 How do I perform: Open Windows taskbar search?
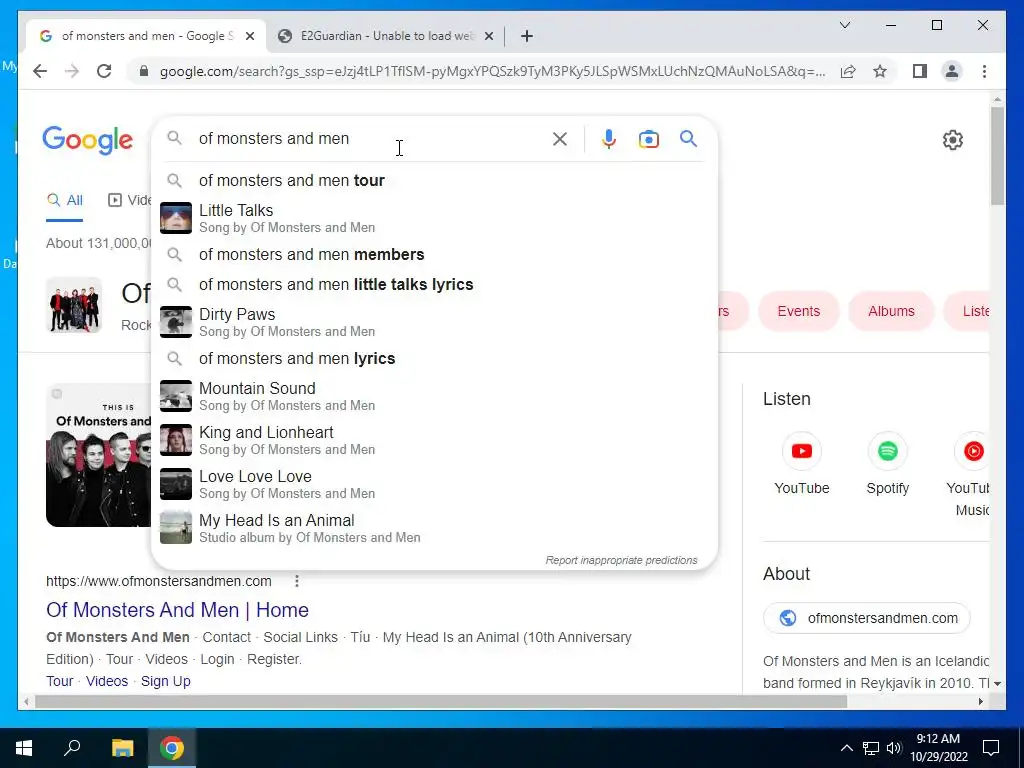point(72,748)
